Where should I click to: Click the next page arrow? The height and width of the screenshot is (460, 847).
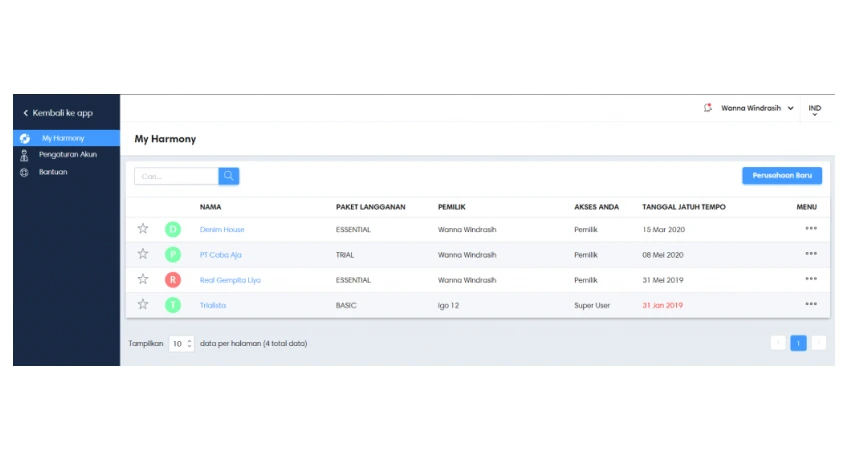pyautogui.click(x=818, y=343)
